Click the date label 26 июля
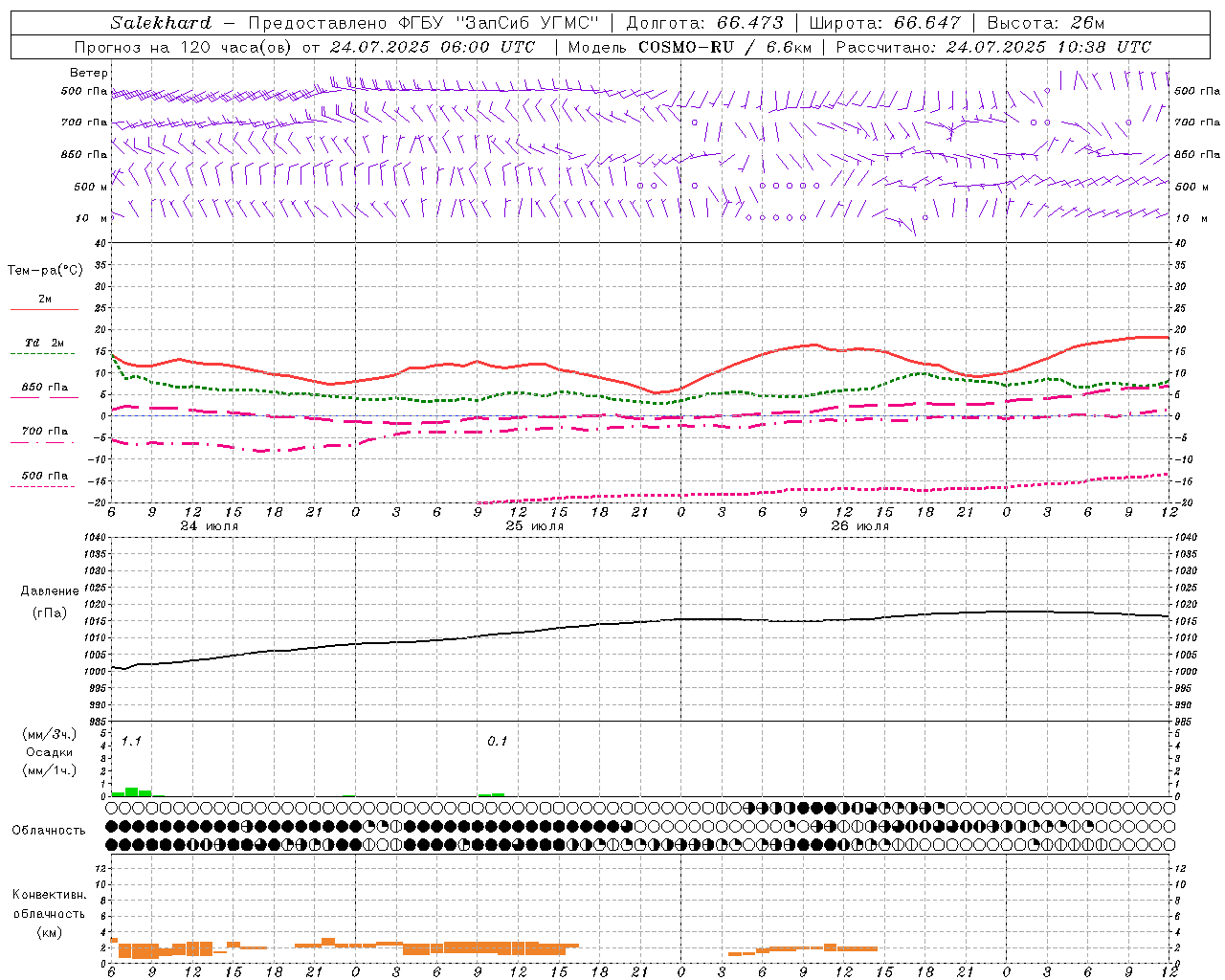The height and width of the screenshot is (980, 1225). coord(859,526)
